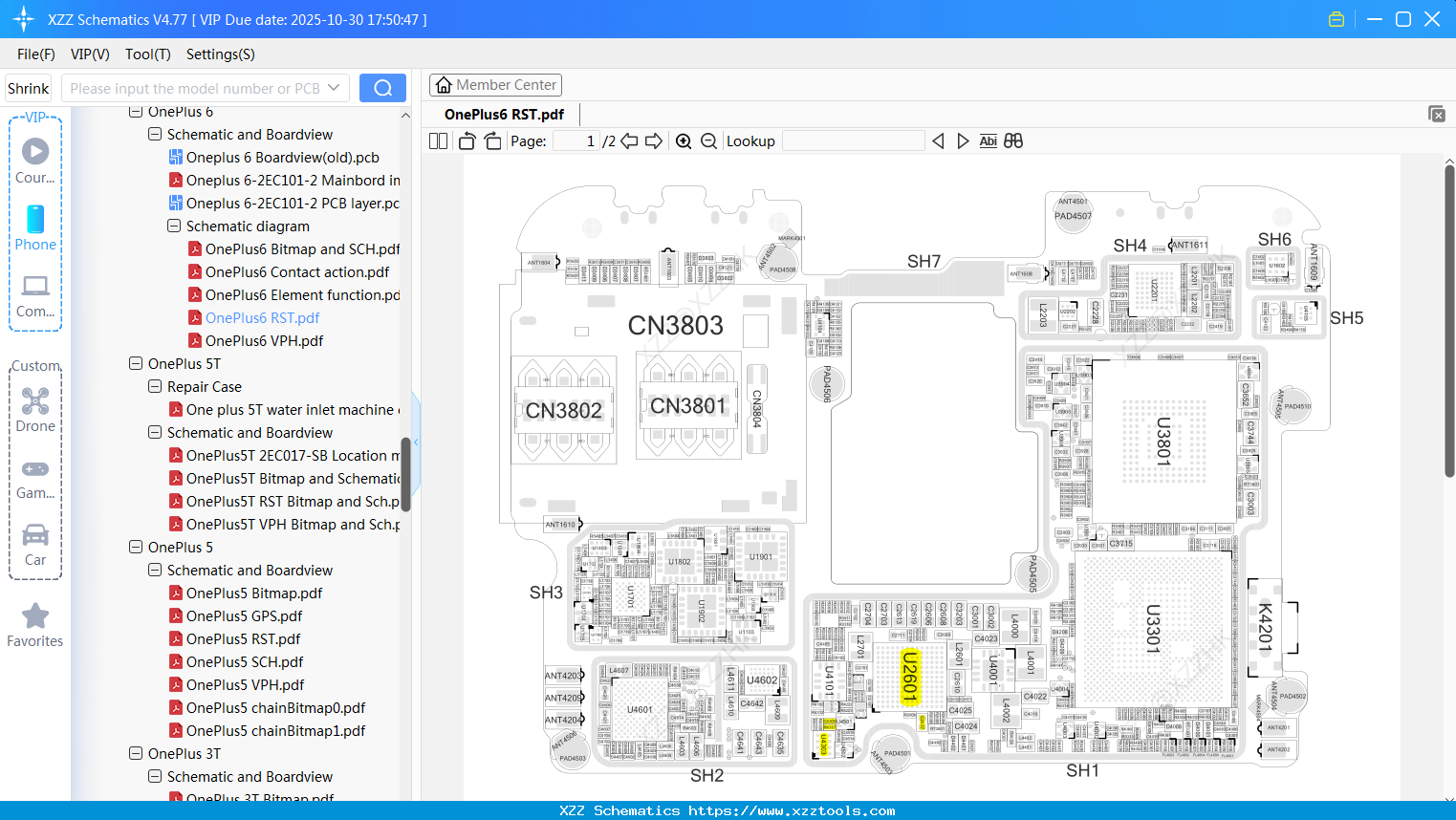Select the Phone category icon
The width and height of the screenshot is (1456, 820).
tap(35, 228)
